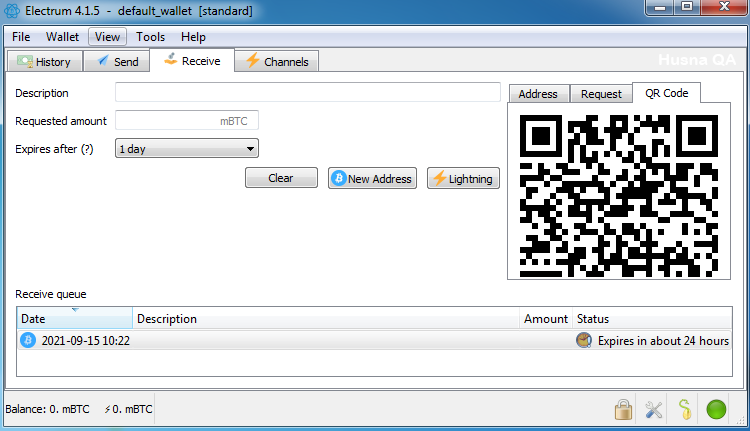Screen dimensions: 750x431
Task: Open preferences via tools icon in status bar
Action: tap(653, 409)
